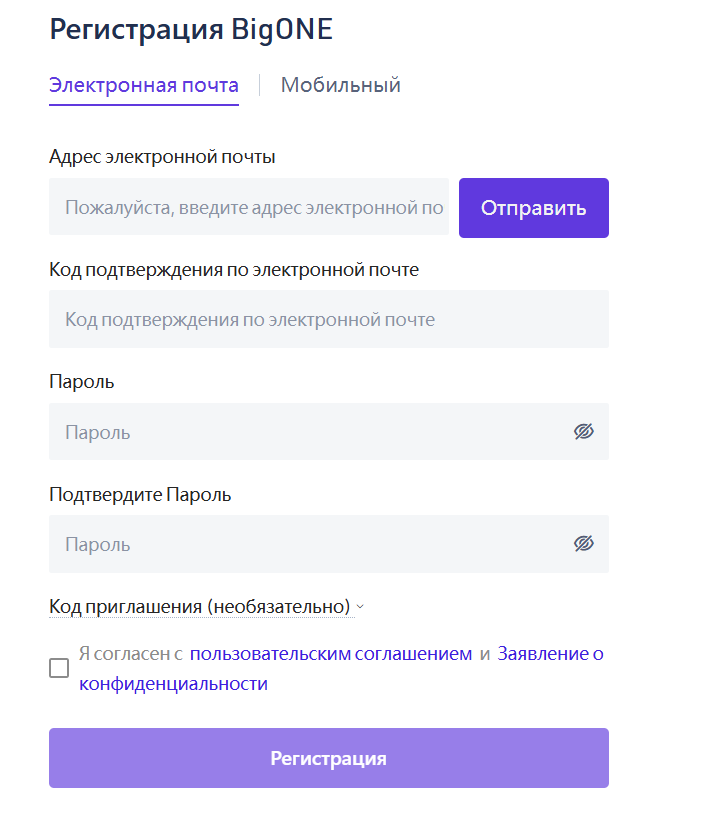Open the пользовательским соглашением link

[x=331, y=654]
